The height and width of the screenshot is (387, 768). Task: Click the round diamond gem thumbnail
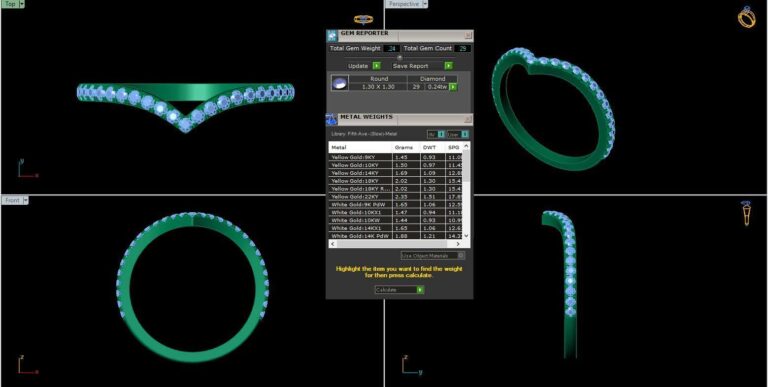pos(340,83)
